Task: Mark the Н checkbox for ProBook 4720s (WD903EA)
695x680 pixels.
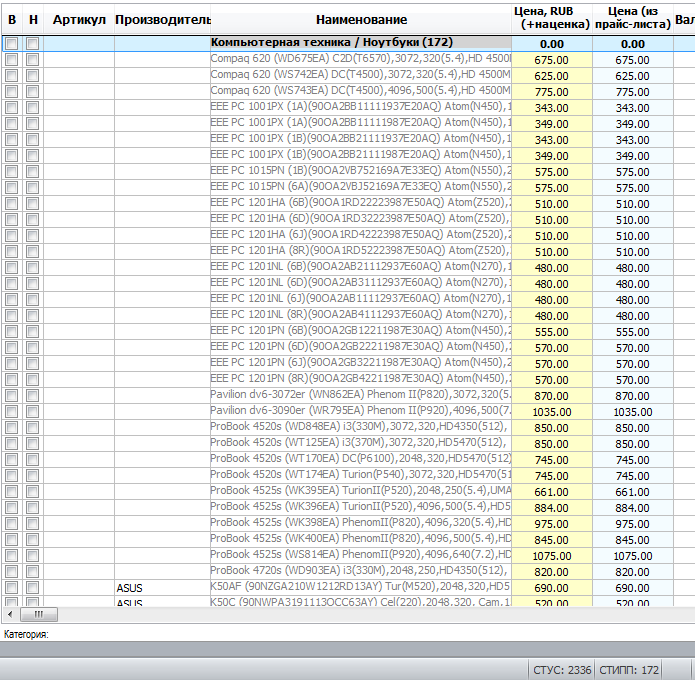Action: (x=32, y=571)
